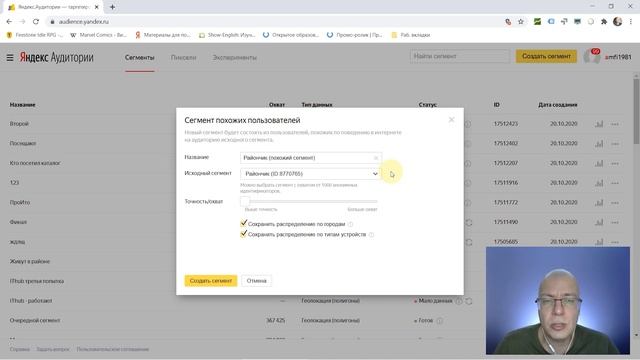Switch to the Сегменты tab

pos(140,58)
